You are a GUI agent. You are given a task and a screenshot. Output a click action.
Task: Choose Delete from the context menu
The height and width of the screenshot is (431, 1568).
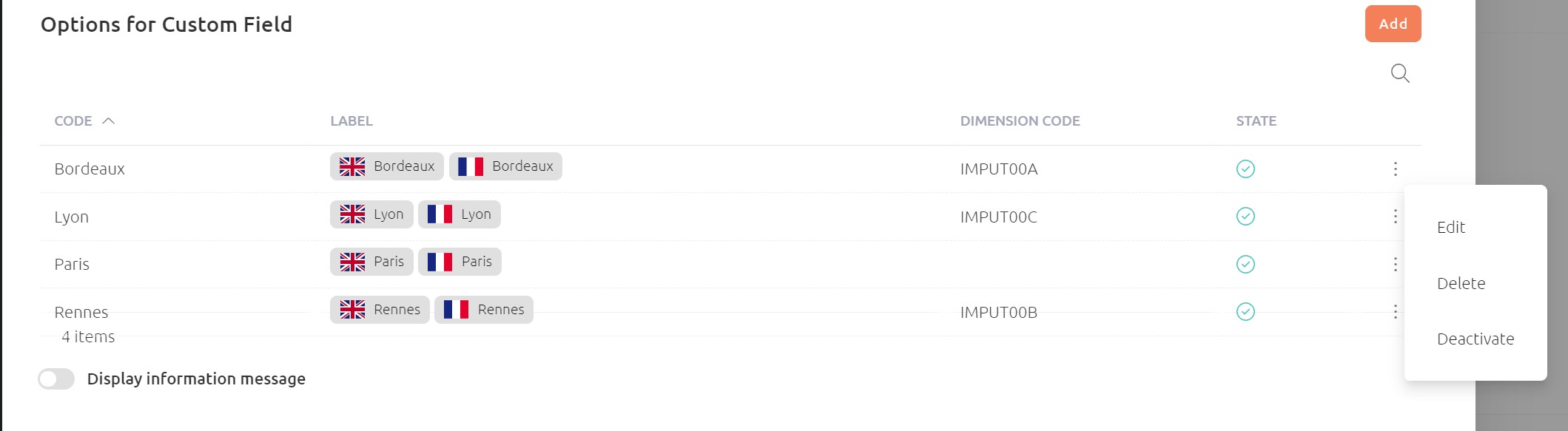pos(1461,283)
